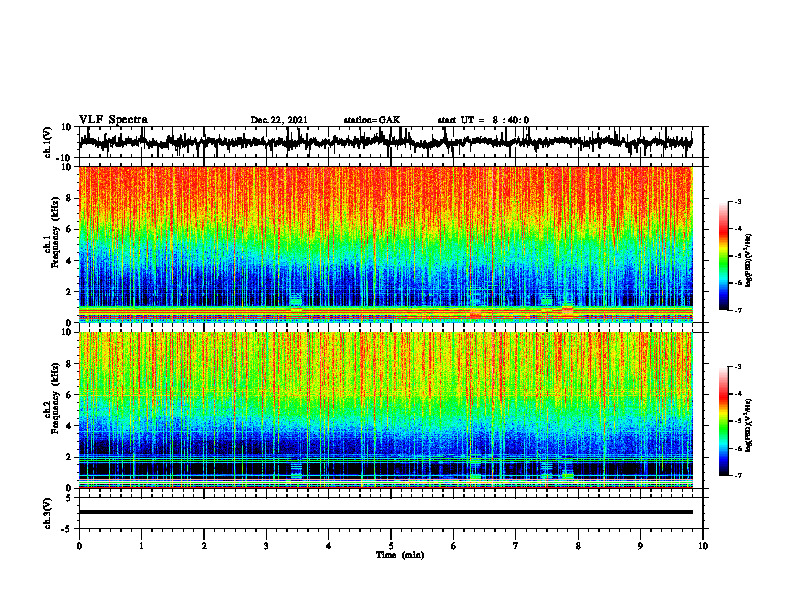The height and width of the screenshot is (612, 792).
Task: Click time axis tick label "5"
Action: (x=391, y=546)
